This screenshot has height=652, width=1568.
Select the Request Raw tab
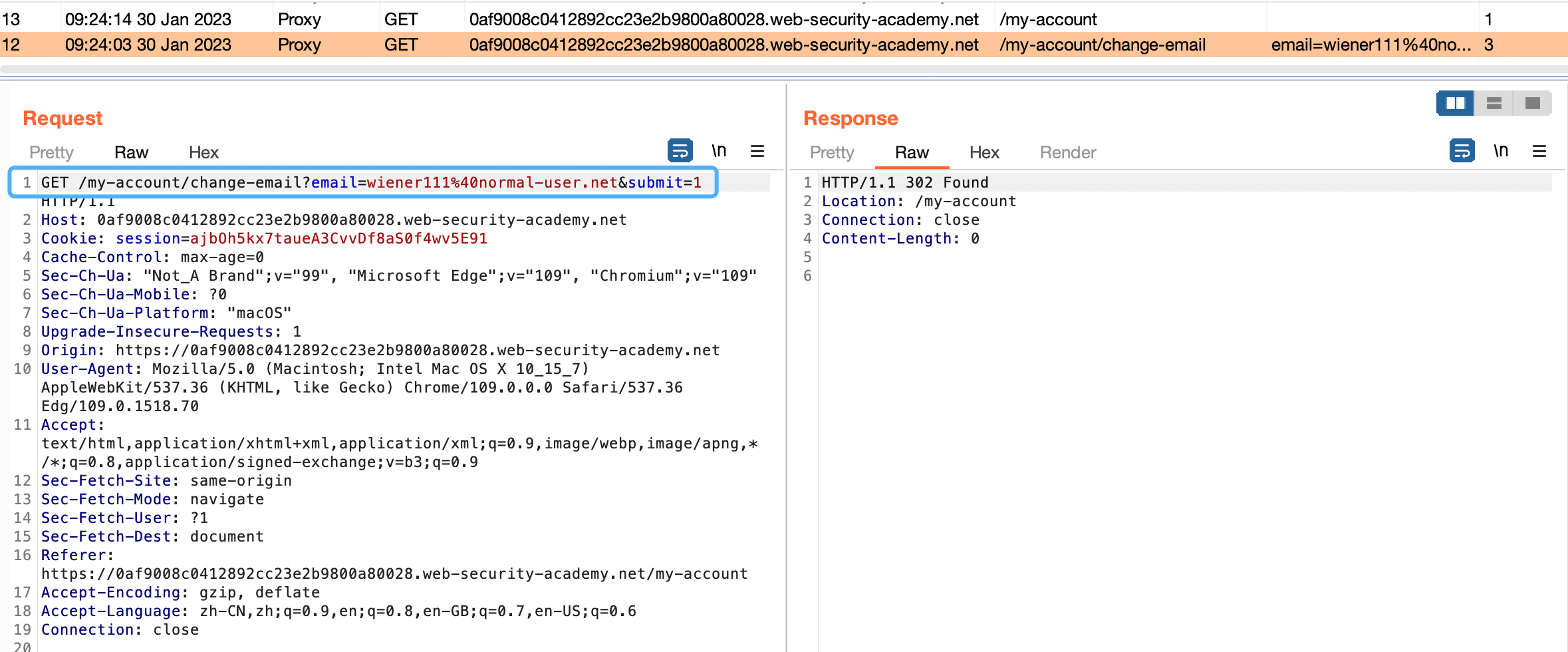point(131,152)
